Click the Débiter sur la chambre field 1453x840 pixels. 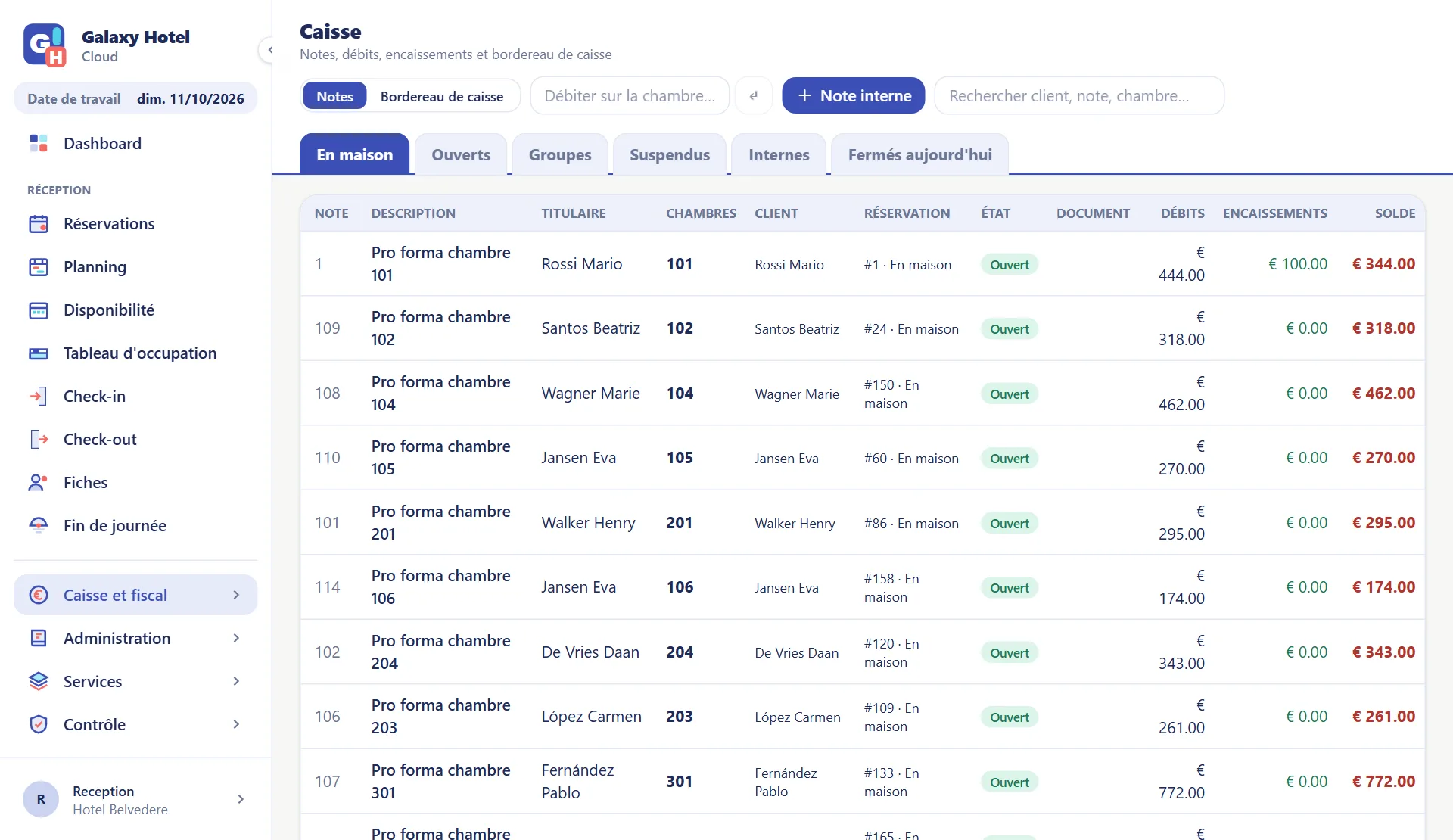[630, 96]
